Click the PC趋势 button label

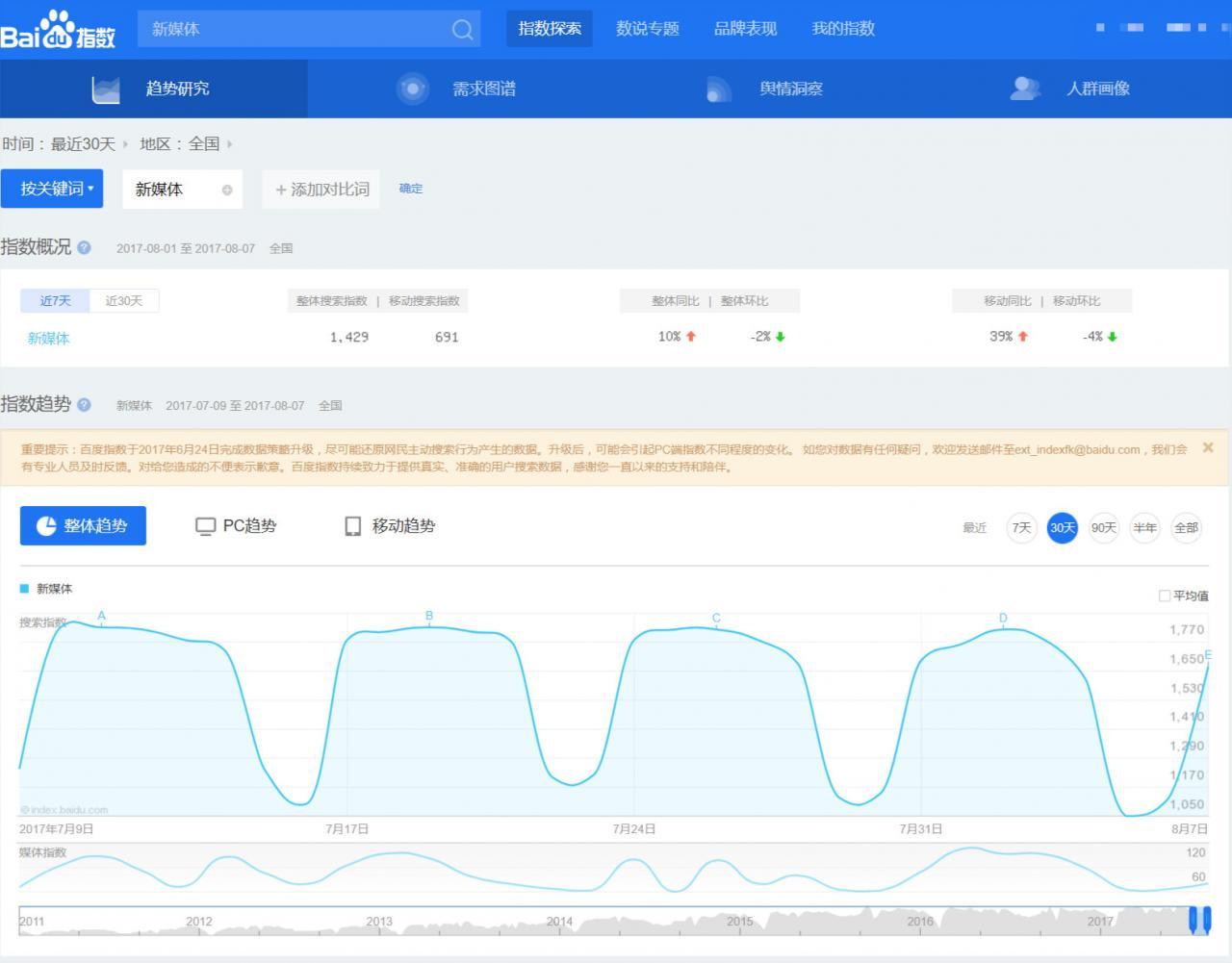[x=249, y=526]
